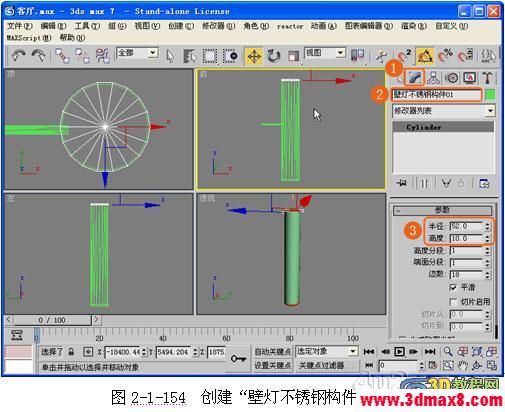Image resolution: width=505 pixels, height=412 pixels.
Task: Click the Use Pivot Point Center icon
Action: point(358,55)
